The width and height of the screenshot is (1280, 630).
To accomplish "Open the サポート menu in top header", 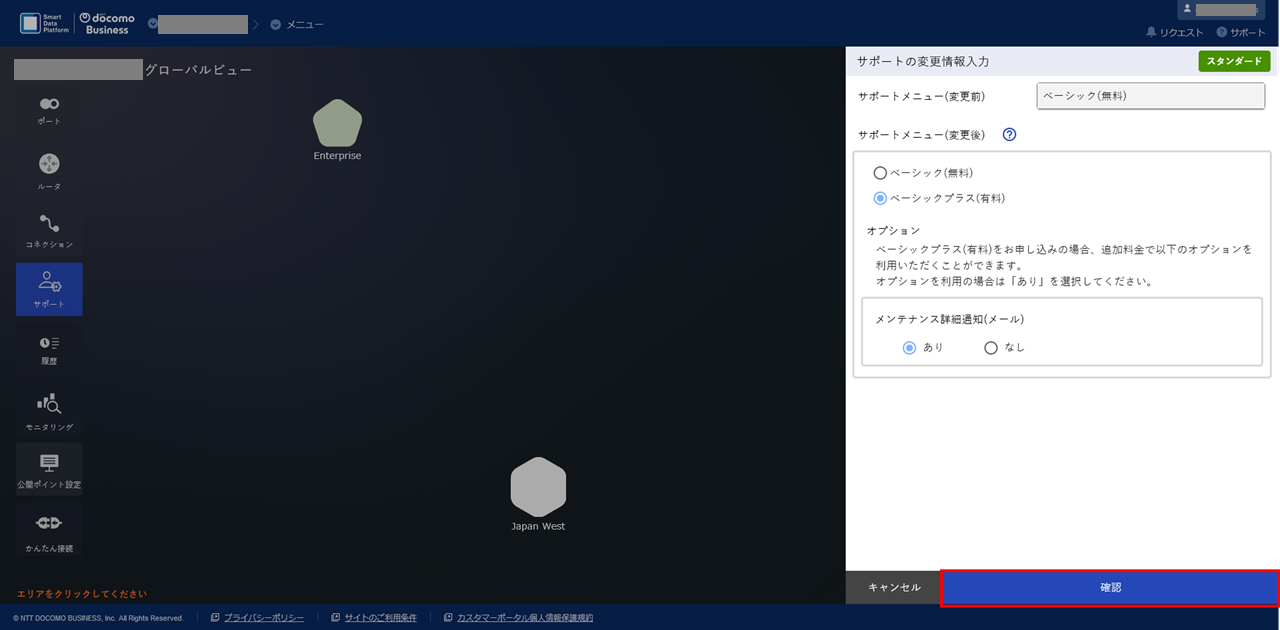I will (x=1241, y=33).
